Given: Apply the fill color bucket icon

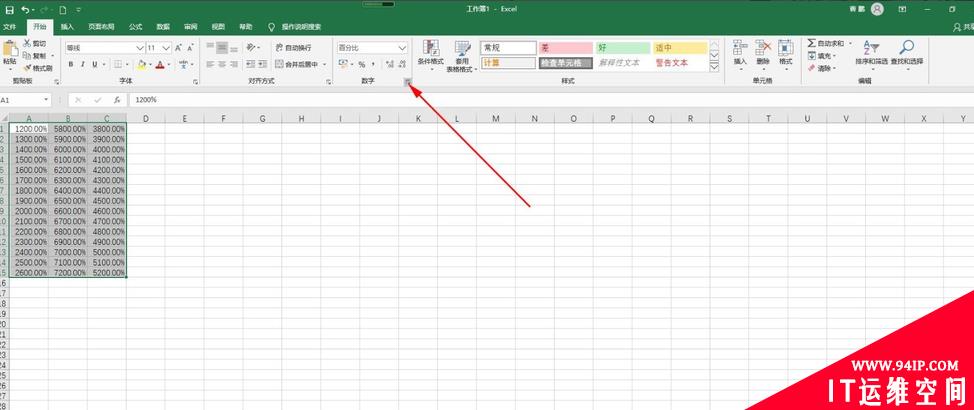Looking at the screenshot, I should pos(141,64).
